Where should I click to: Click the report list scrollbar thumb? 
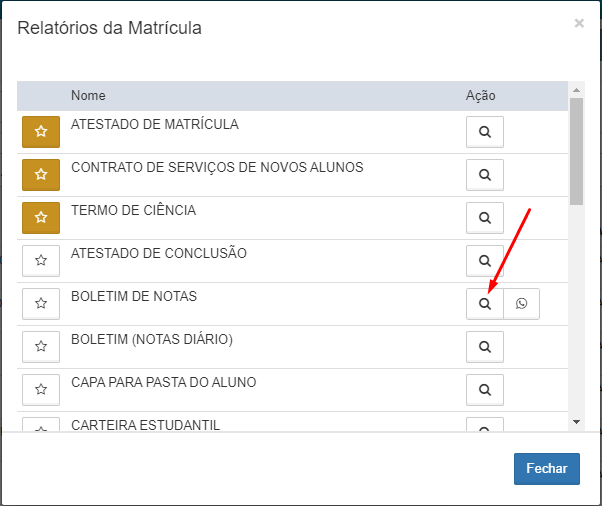pos(576,151)
